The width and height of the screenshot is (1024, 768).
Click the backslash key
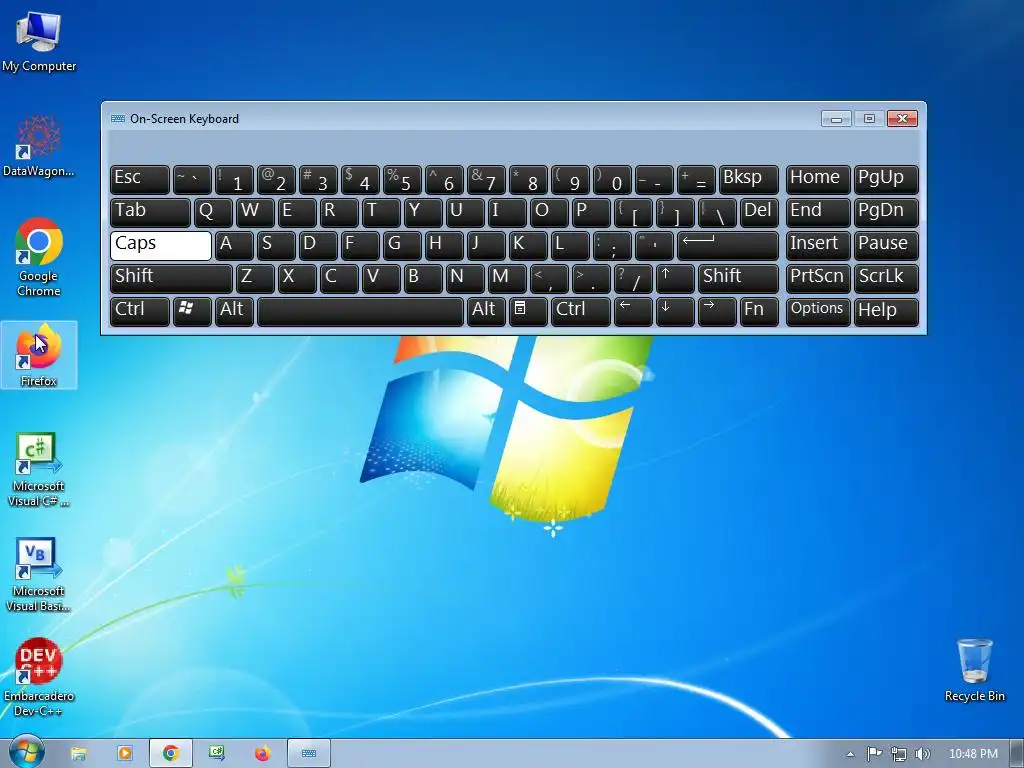pos(717,213)
